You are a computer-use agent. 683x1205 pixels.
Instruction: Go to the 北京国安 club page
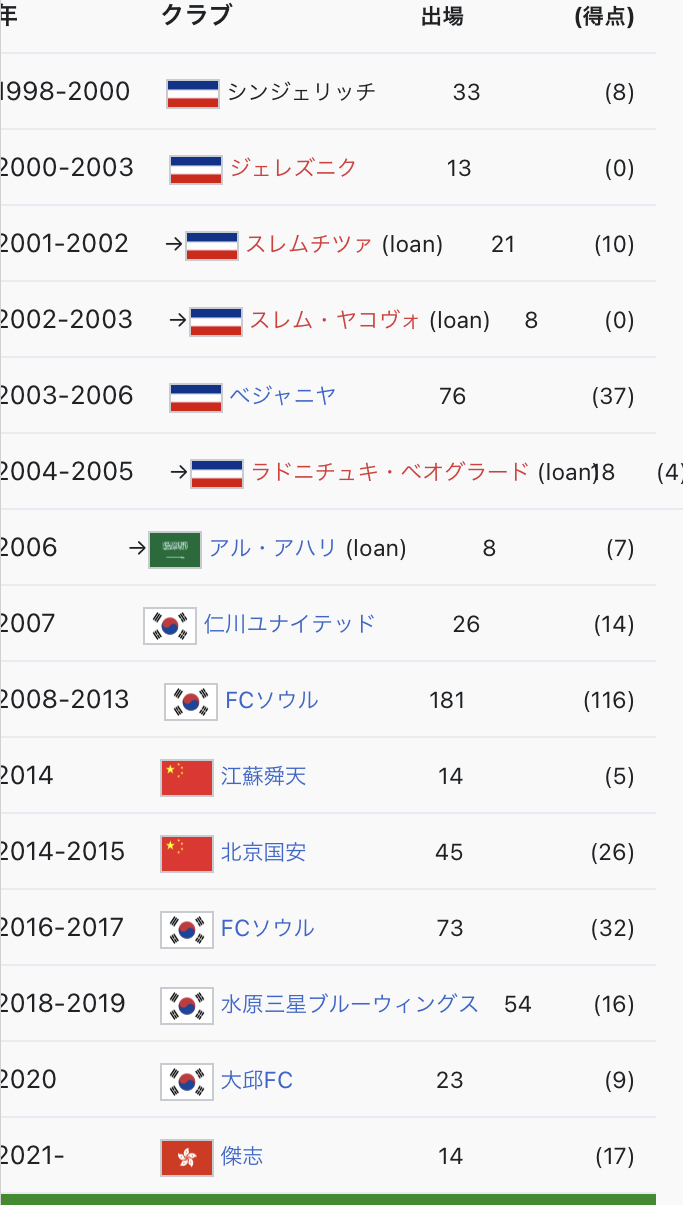[x=264, y=852]
